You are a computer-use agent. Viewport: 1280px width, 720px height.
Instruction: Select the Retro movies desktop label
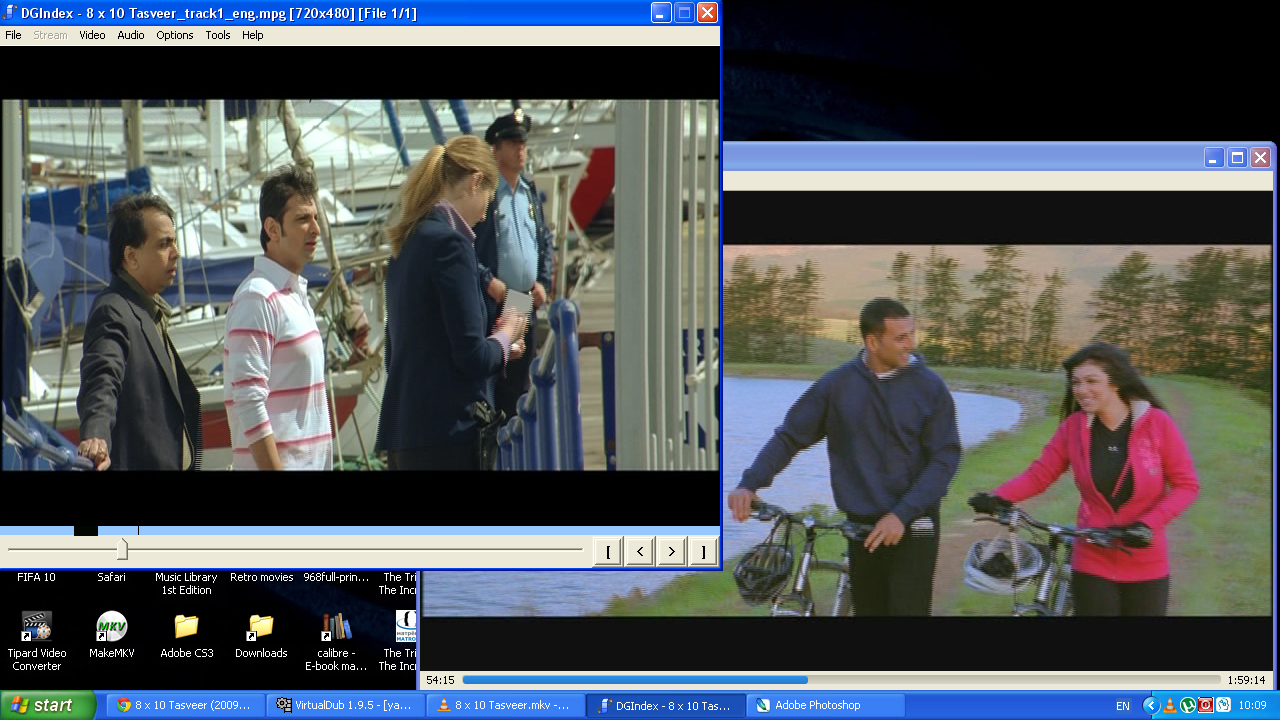click(261, 577)
